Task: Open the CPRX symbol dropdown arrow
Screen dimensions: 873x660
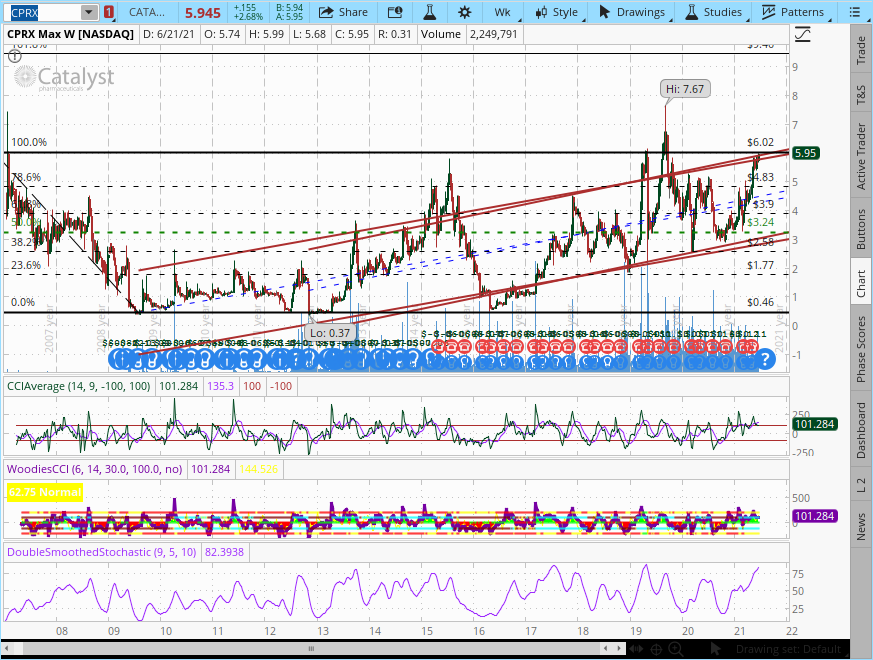Action: (89, 12)
